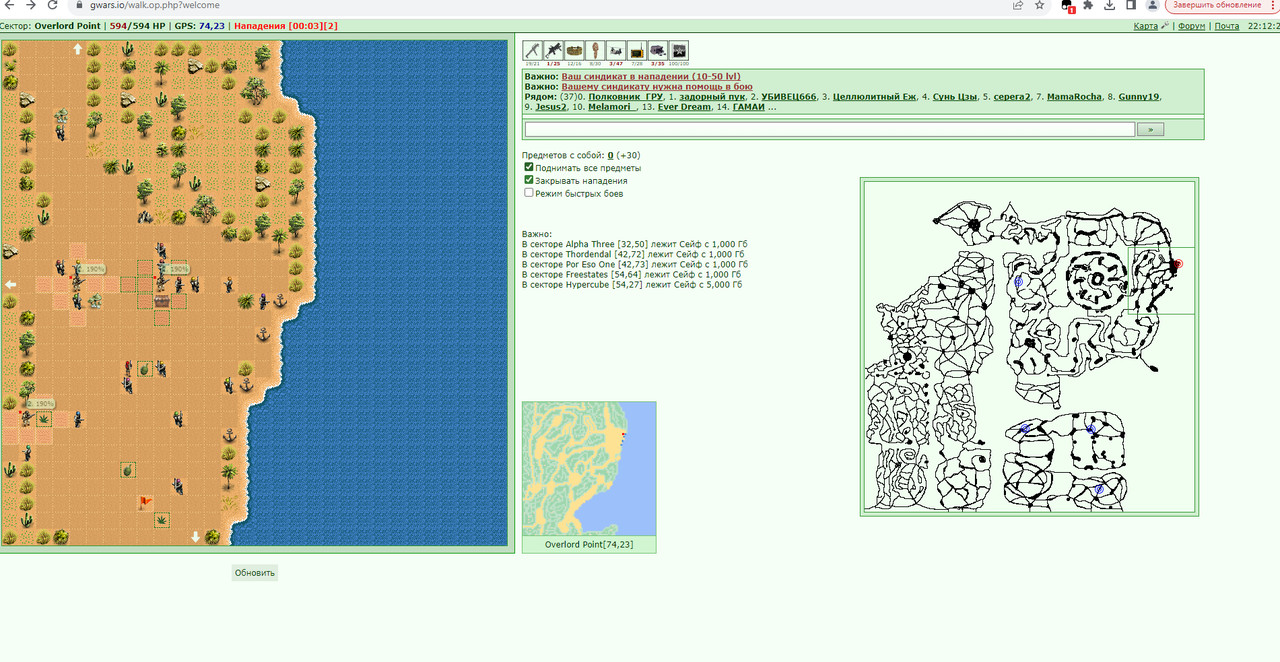1280x662 pixels.
Task: Open the Почта link
Action: [1226, 26]
